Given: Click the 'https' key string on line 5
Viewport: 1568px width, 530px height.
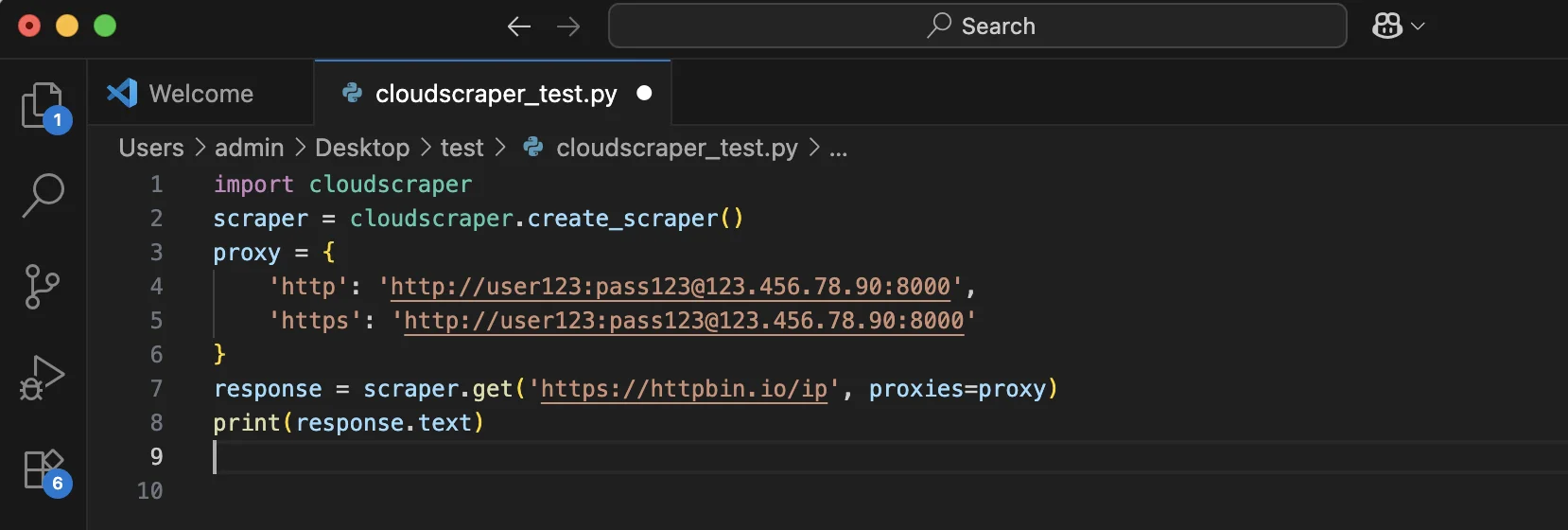Looking at the screenshot, I should point(316,321).
